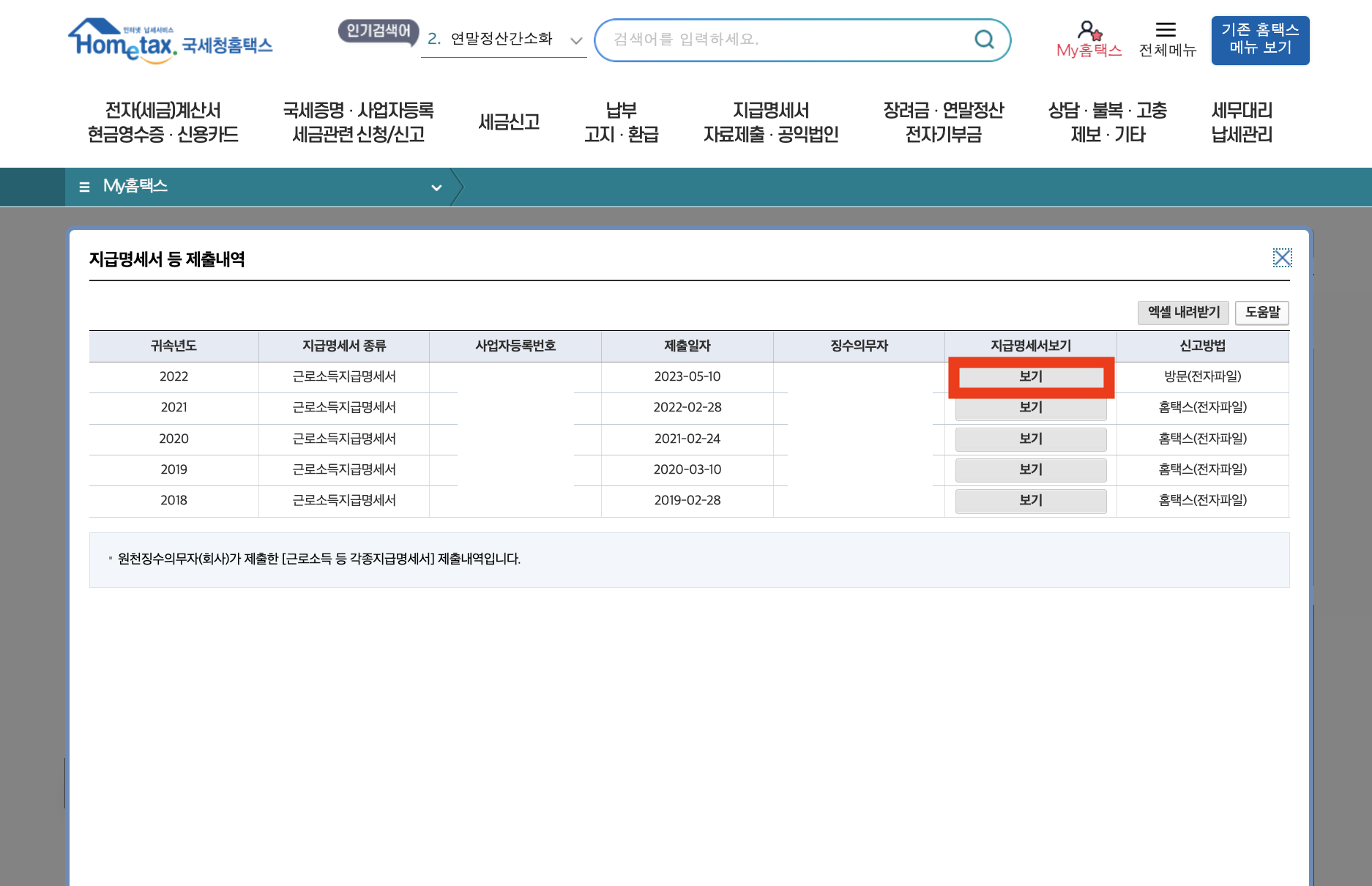The width and height of the screenshot is (1372, 886).
Task: Click the 엑셀 내려받기 button
Action: [1184, 313]
